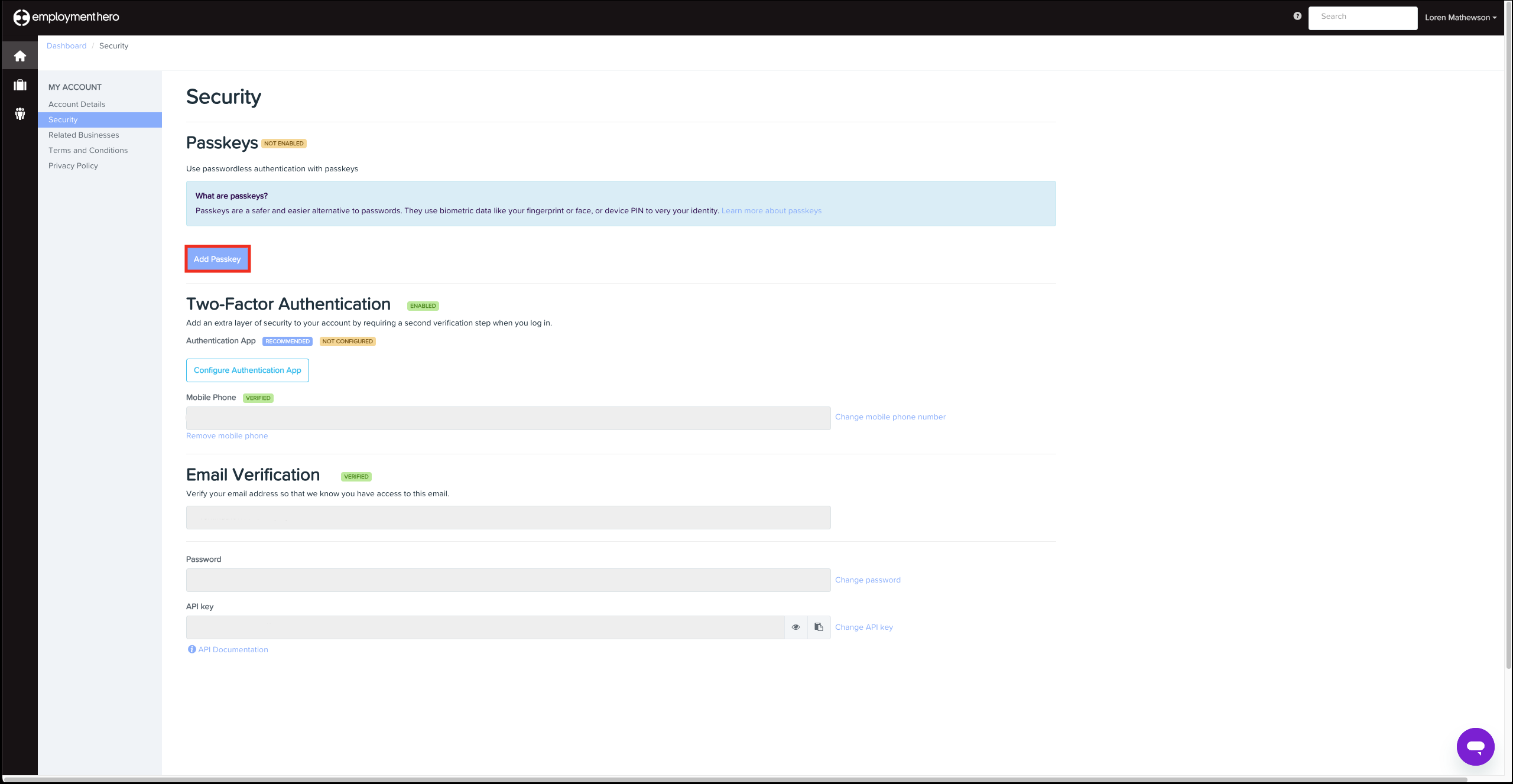Go to Dashboard via breadcrumb
This screenshot has height=784, width=1513.
pyautogui.click(x=66, y=46)
